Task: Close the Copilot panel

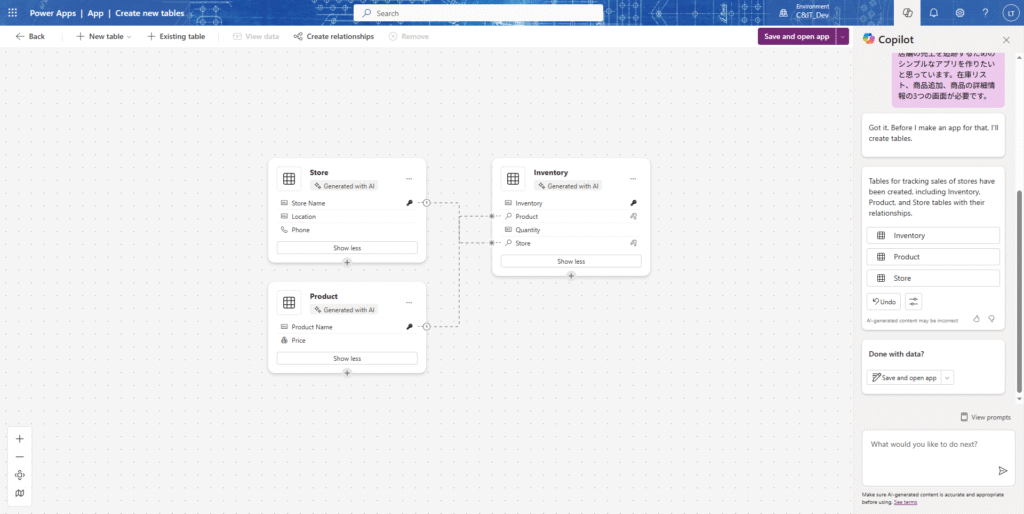Action: (x=1006, y=38)
